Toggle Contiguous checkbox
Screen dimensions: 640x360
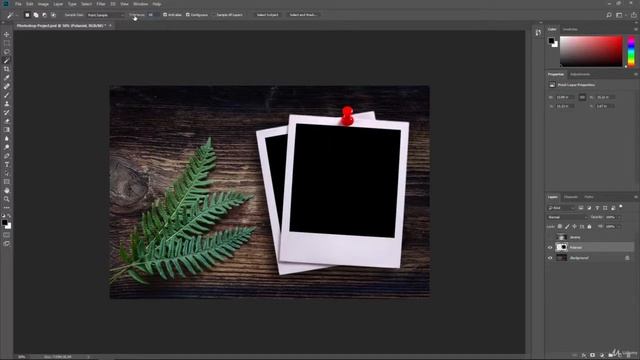pyautogui.click(x=188, y=15)
